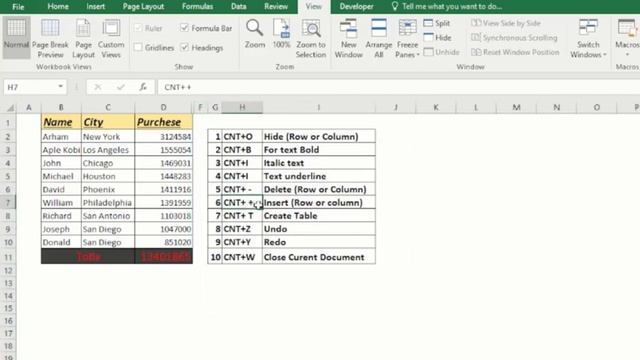Click the Hide (Row or Column) cell
Viewport: 640px width, 360px height.
tap(319, 137)
